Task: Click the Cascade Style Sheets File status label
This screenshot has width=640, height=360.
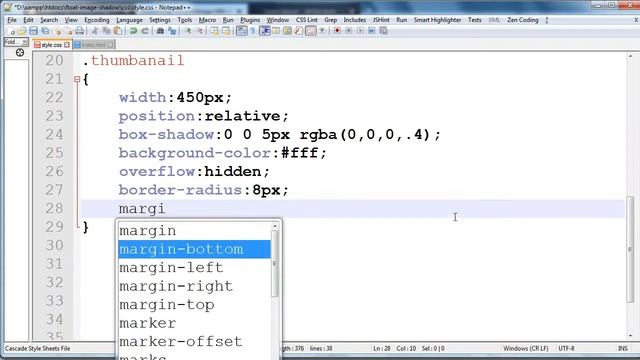Action: tap(38, 349)
